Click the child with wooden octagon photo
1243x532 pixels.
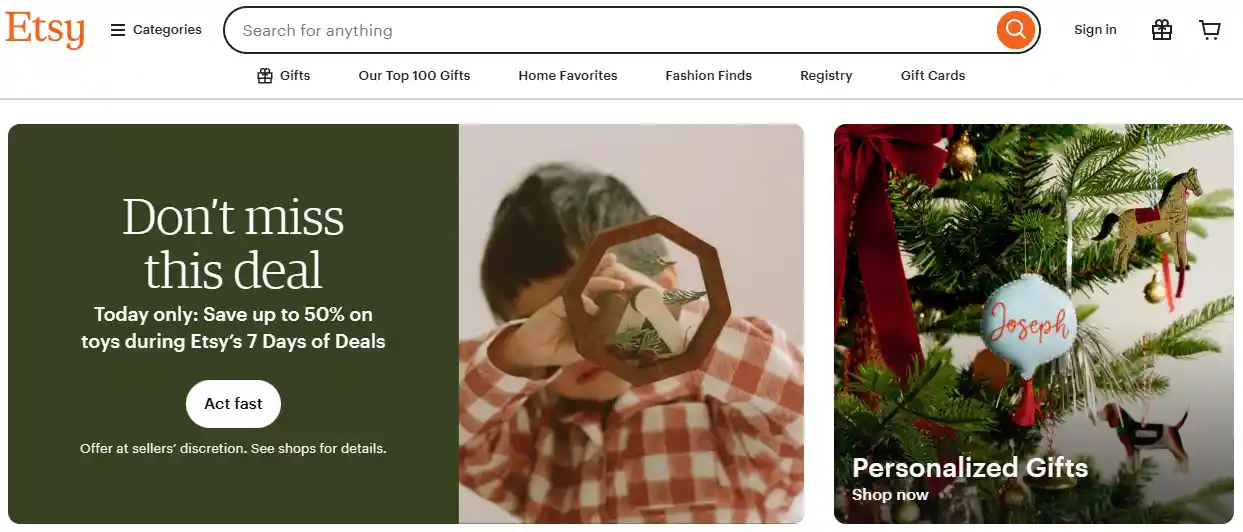tap(631, 323)
